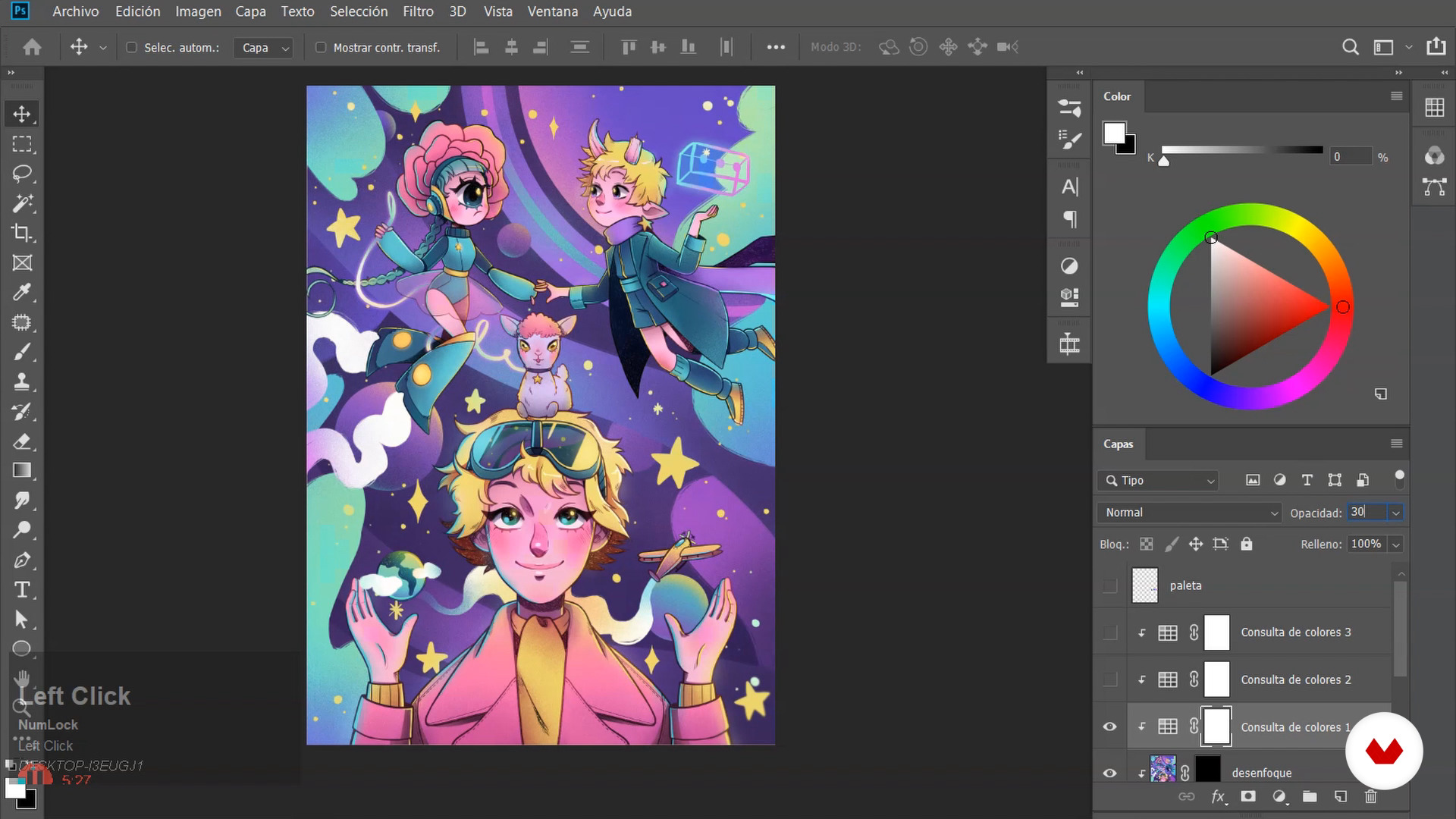This screenshot has height=819, width=1456.
Task: Show Consulta de colores 2 layer
Action: click(x=1110, y=679)
